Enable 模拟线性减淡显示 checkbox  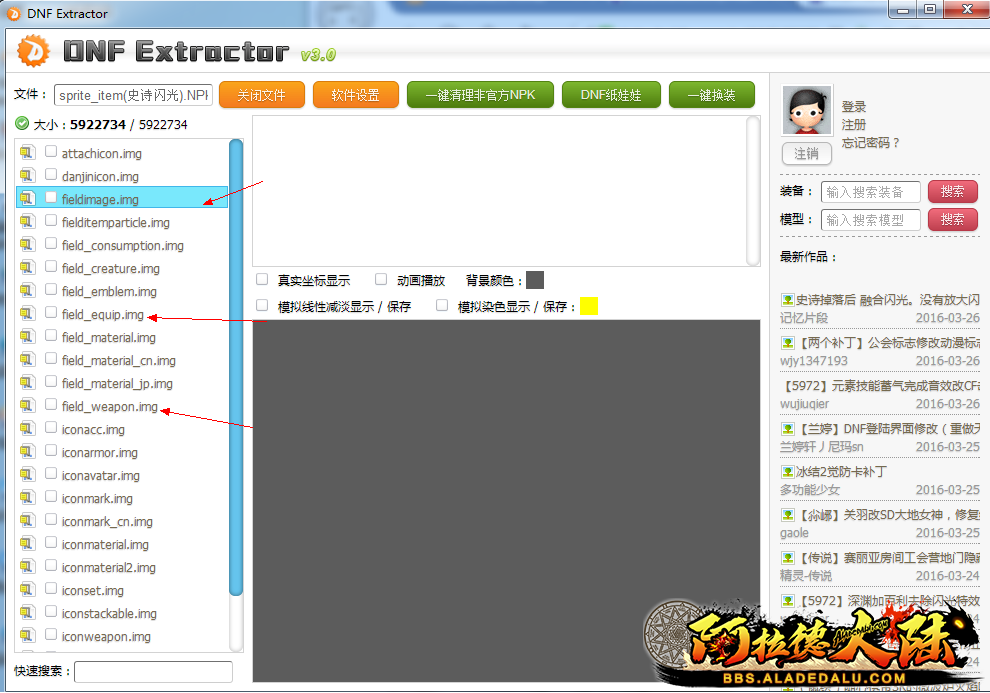[x=262, y=306]
